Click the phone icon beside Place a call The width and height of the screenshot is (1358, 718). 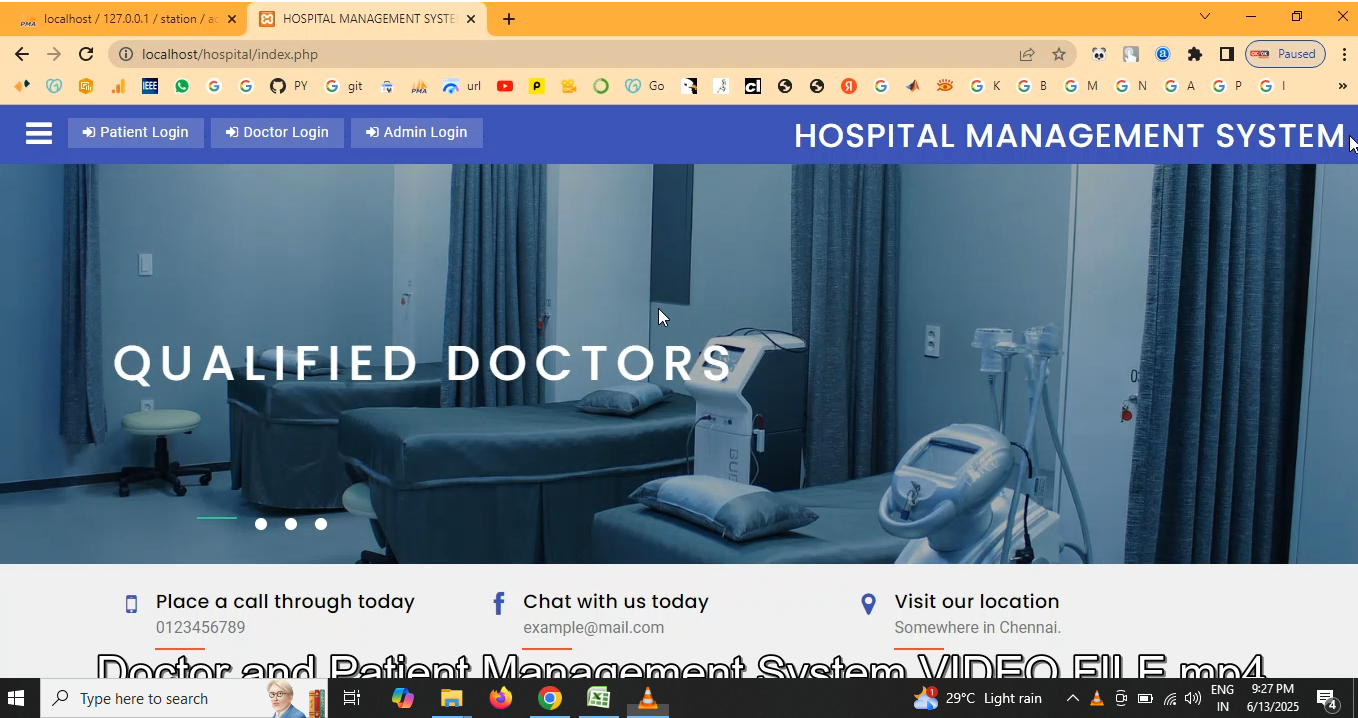pyautogui.click(x=131, y=604)
